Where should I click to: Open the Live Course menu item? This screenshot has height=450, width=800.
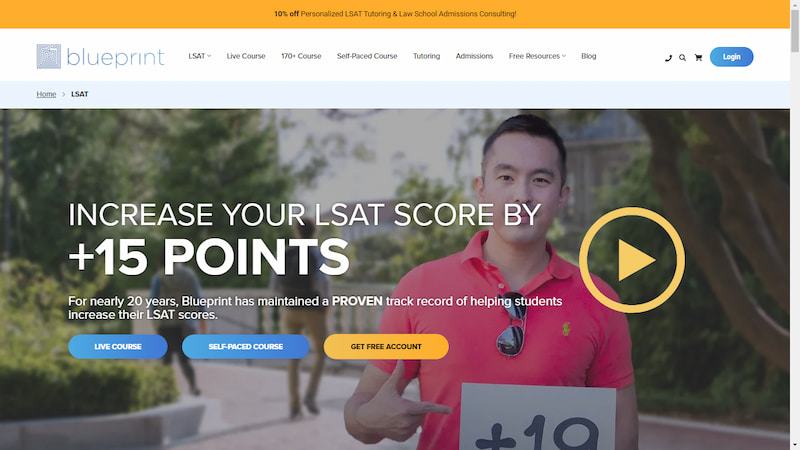(246, 56)
